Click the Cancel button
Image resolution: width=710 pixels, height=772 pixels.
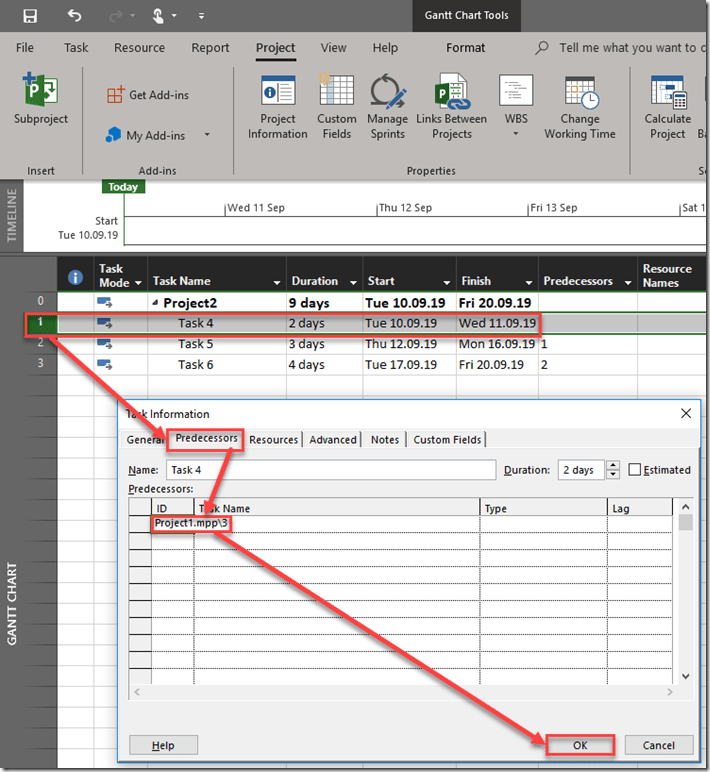pyautogui.click(x=658, y=745)
